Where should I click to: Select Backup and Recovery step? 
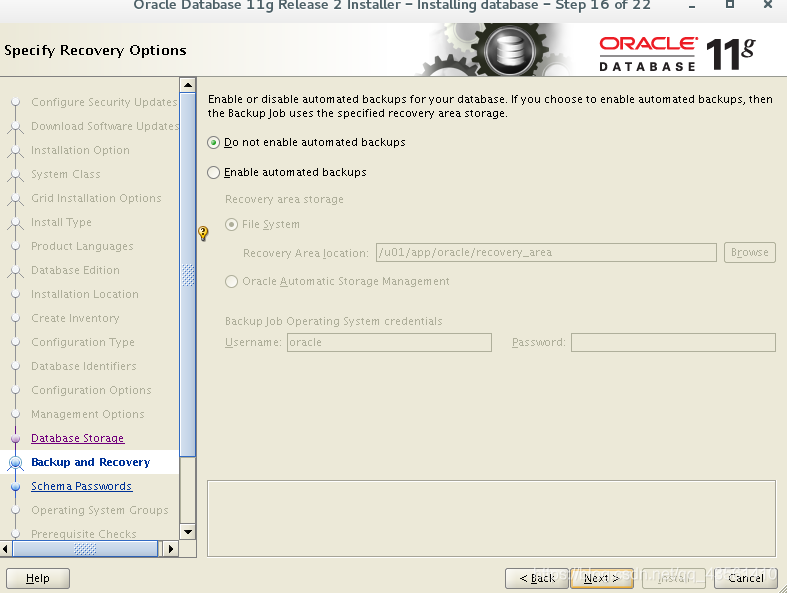pyautogui.click(x=90, y=462)
